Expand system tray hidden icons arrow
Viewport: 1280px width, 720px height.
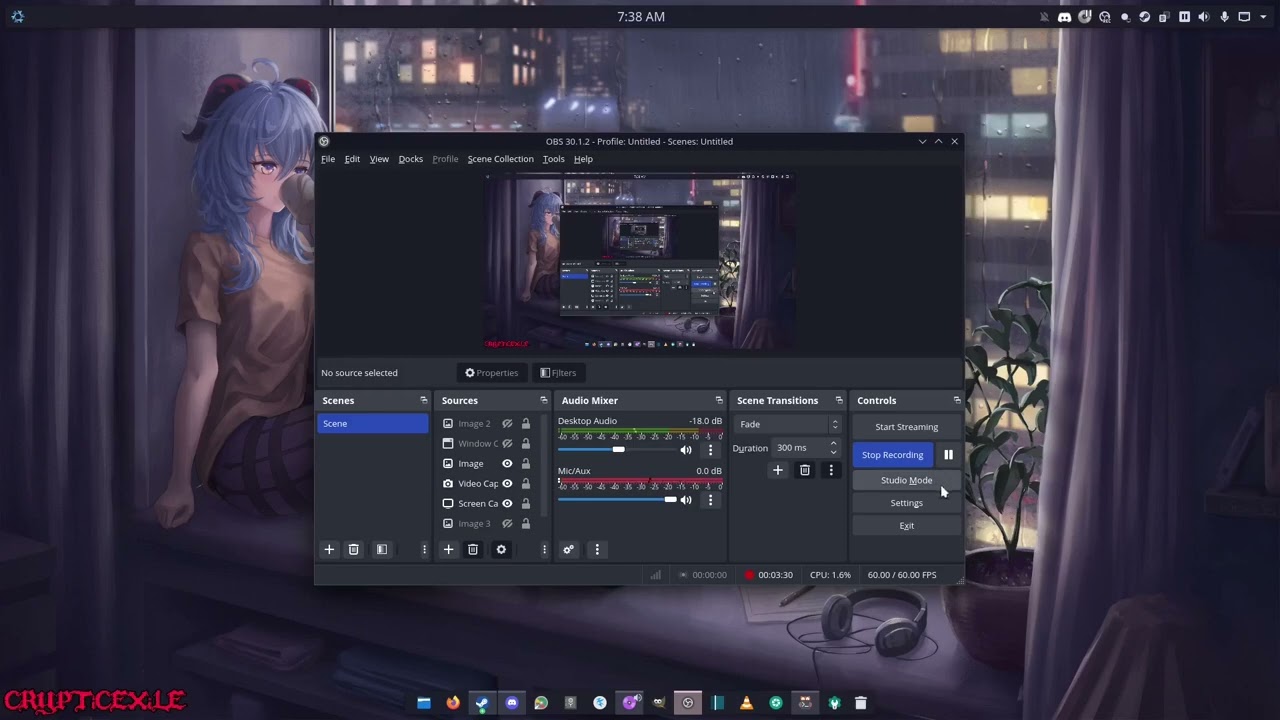(x=1265, y=17)
